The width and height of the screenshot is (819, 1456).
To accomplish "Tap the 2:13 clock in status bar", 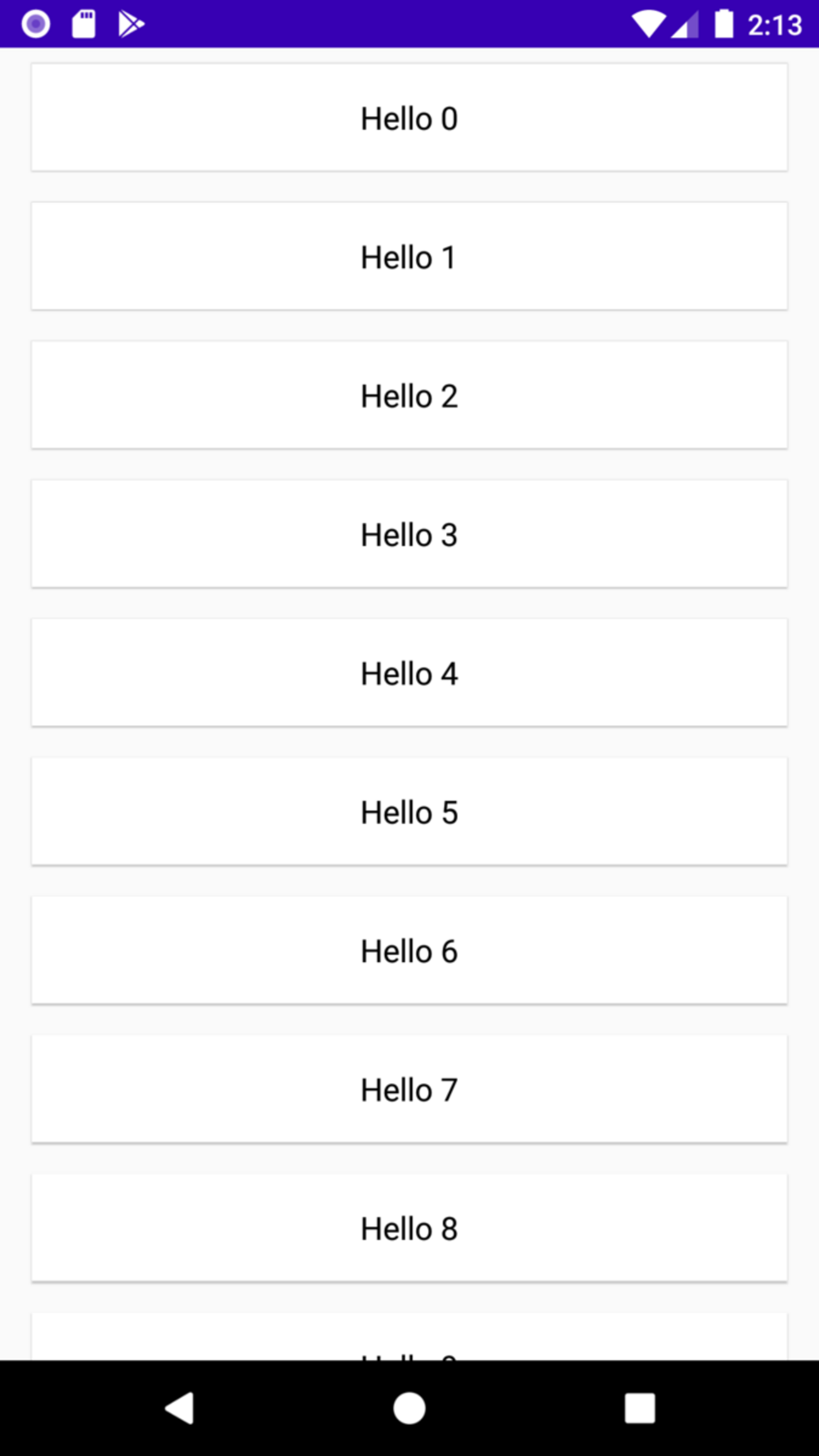I will [x=774, y=25].
